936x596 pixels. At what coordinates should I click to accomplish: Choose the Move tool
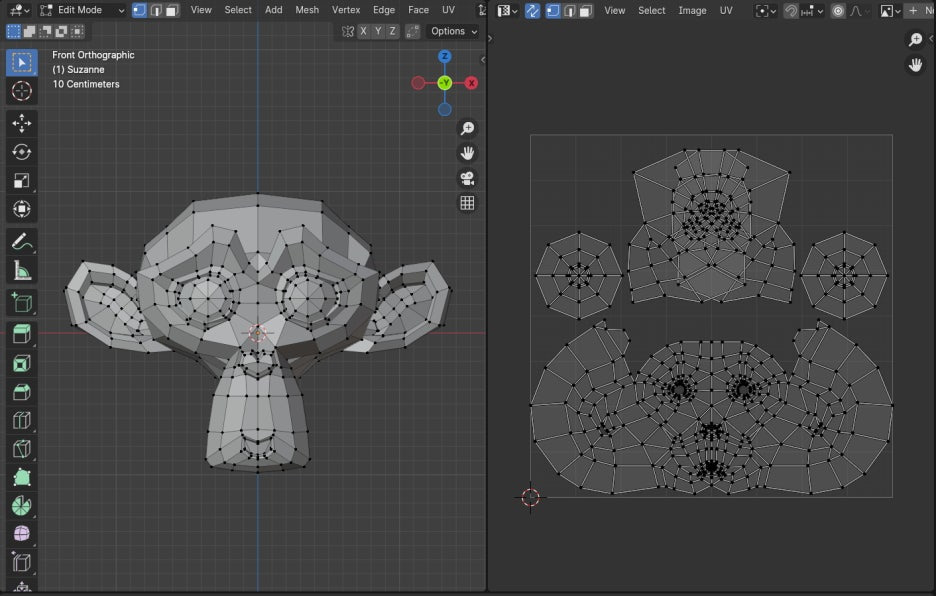pyautogui.click(x=21, y=123)
